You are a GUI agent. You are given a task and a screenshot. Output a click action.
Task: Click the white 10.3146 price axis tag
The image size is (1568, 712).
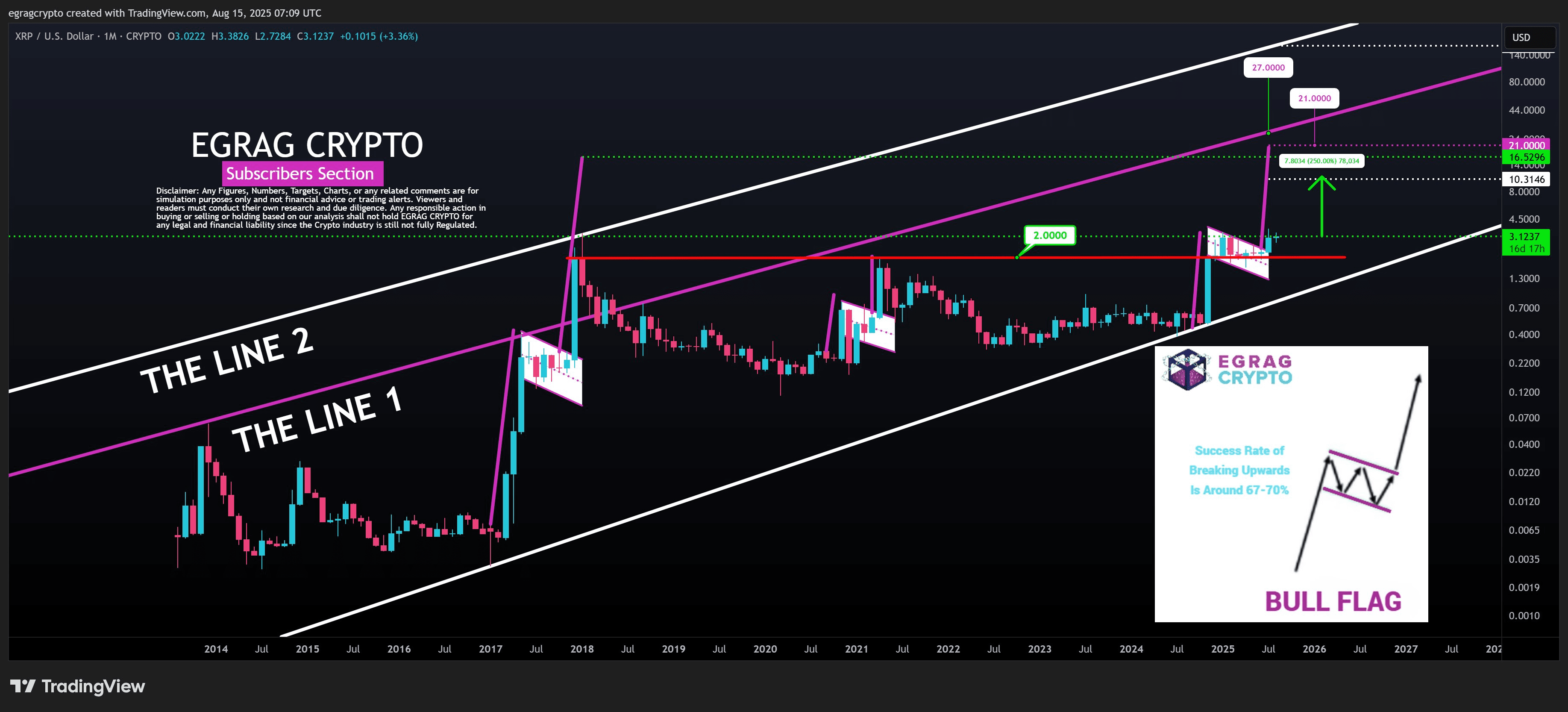click(x=1526, y=179)
